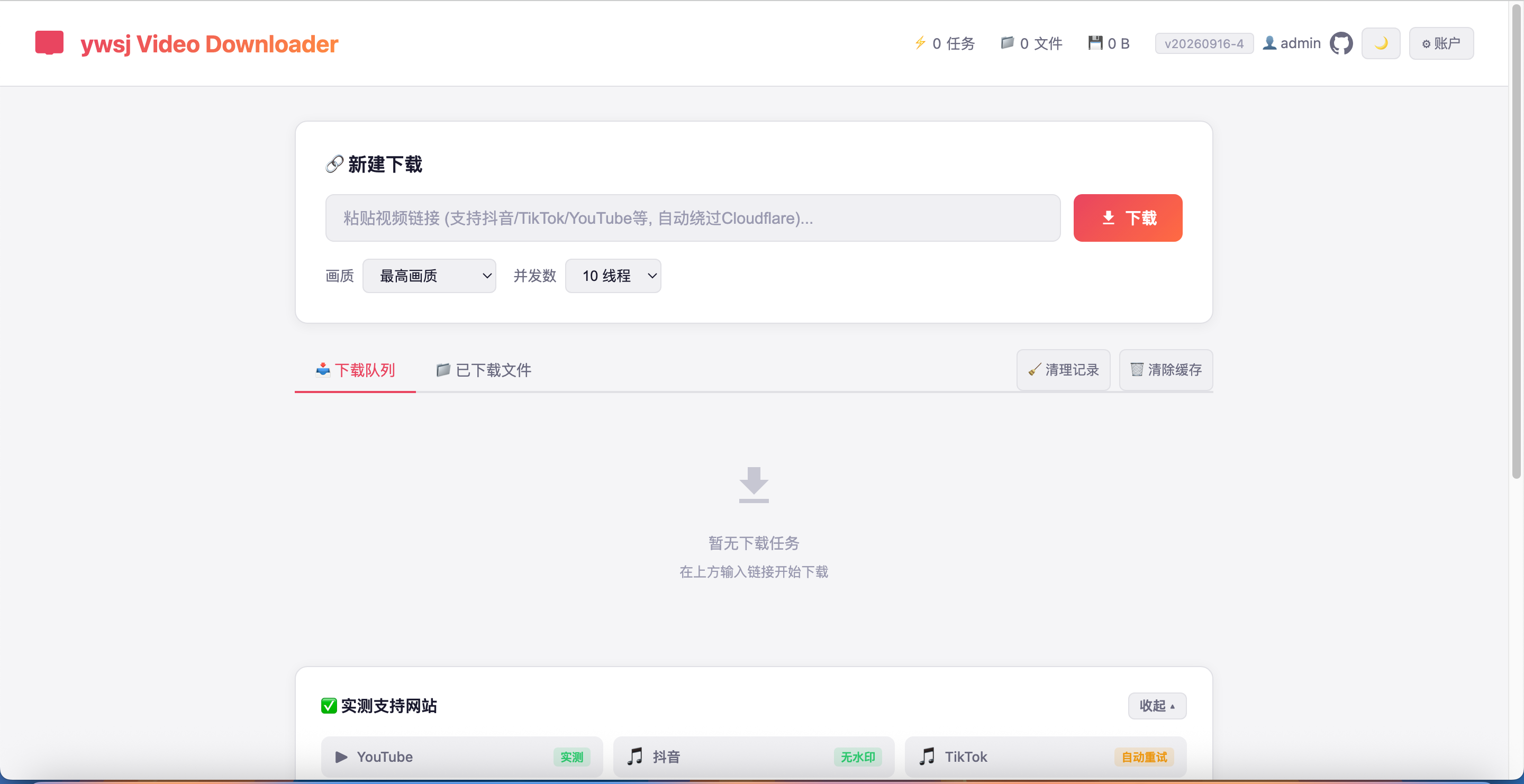
Task: Click the ywsj Video Downloader title
Action: coord(209,44)
